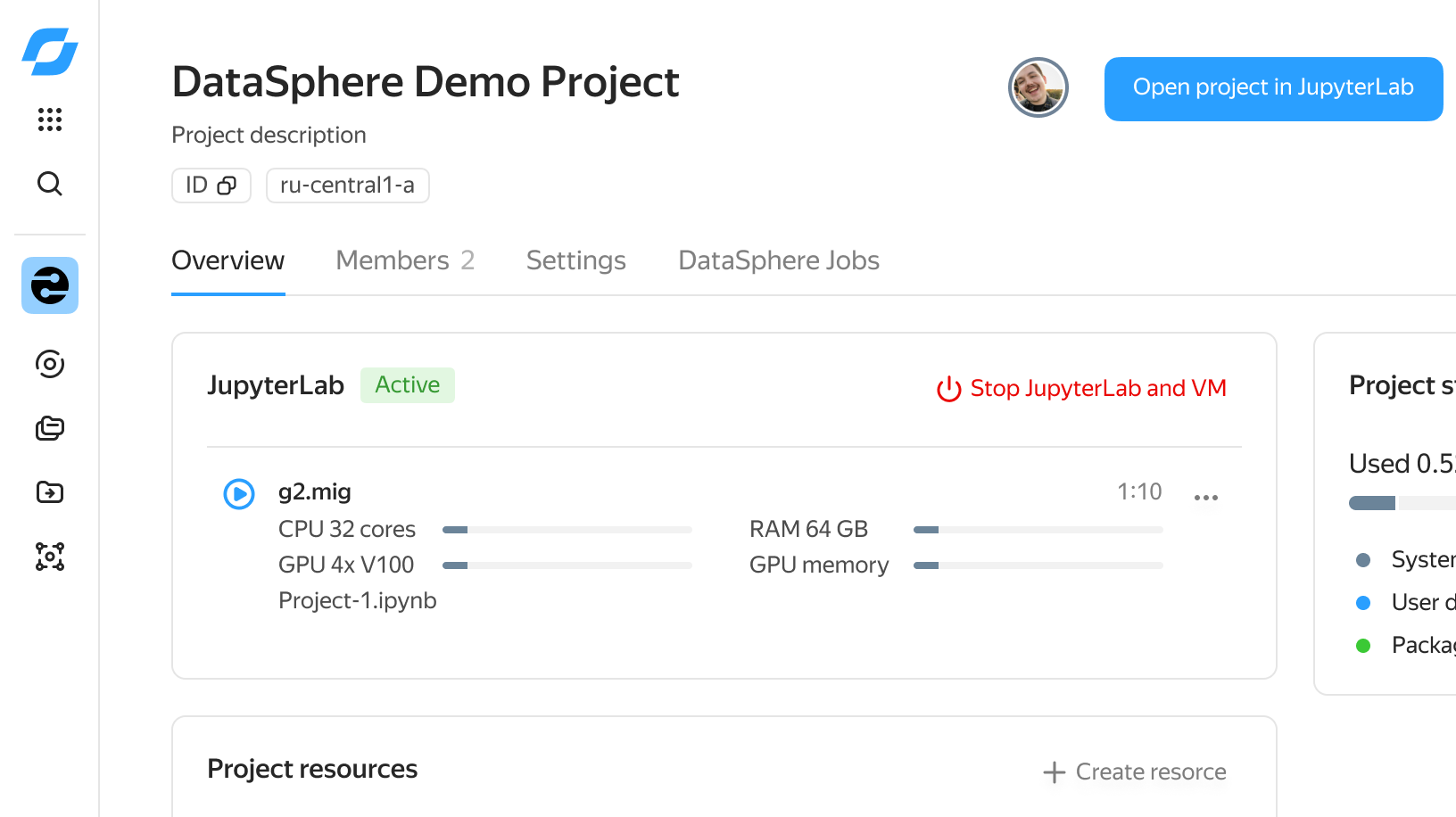Click the GPU 4x V100 usage bar

pos(567,565)
